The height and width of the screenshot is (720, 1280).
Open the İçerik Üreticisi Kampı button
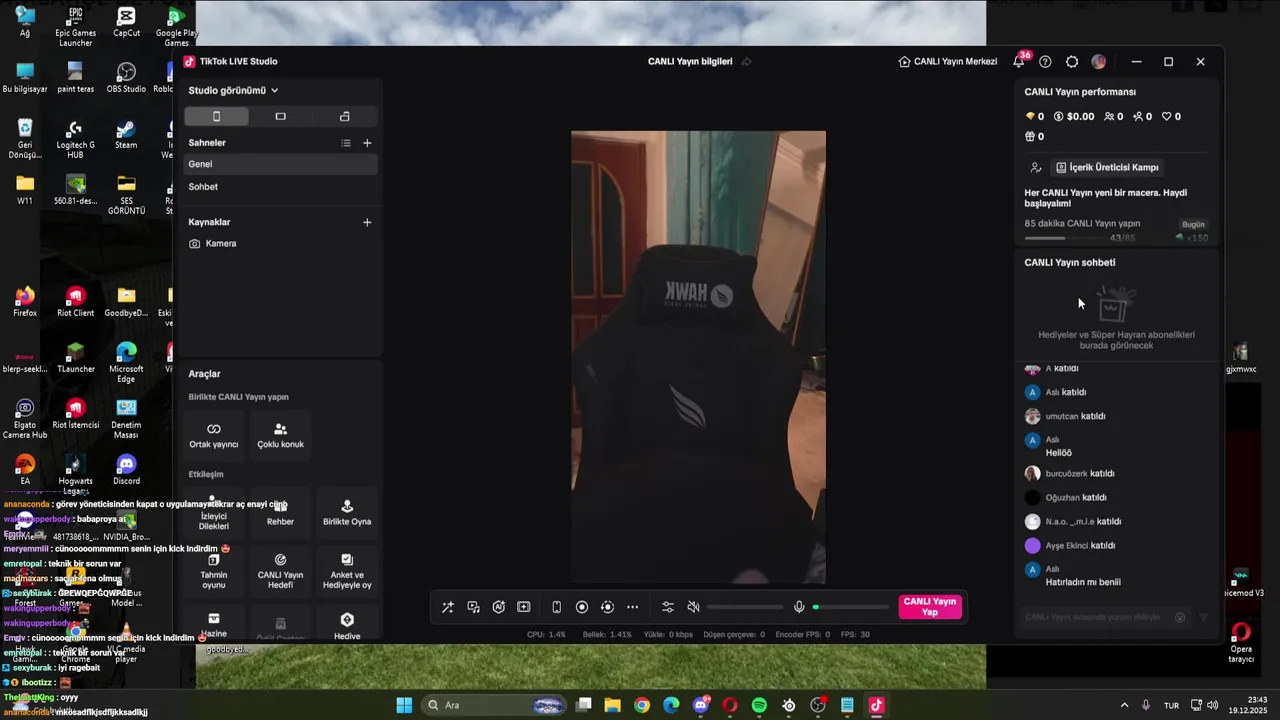(x=1108, y=168)
